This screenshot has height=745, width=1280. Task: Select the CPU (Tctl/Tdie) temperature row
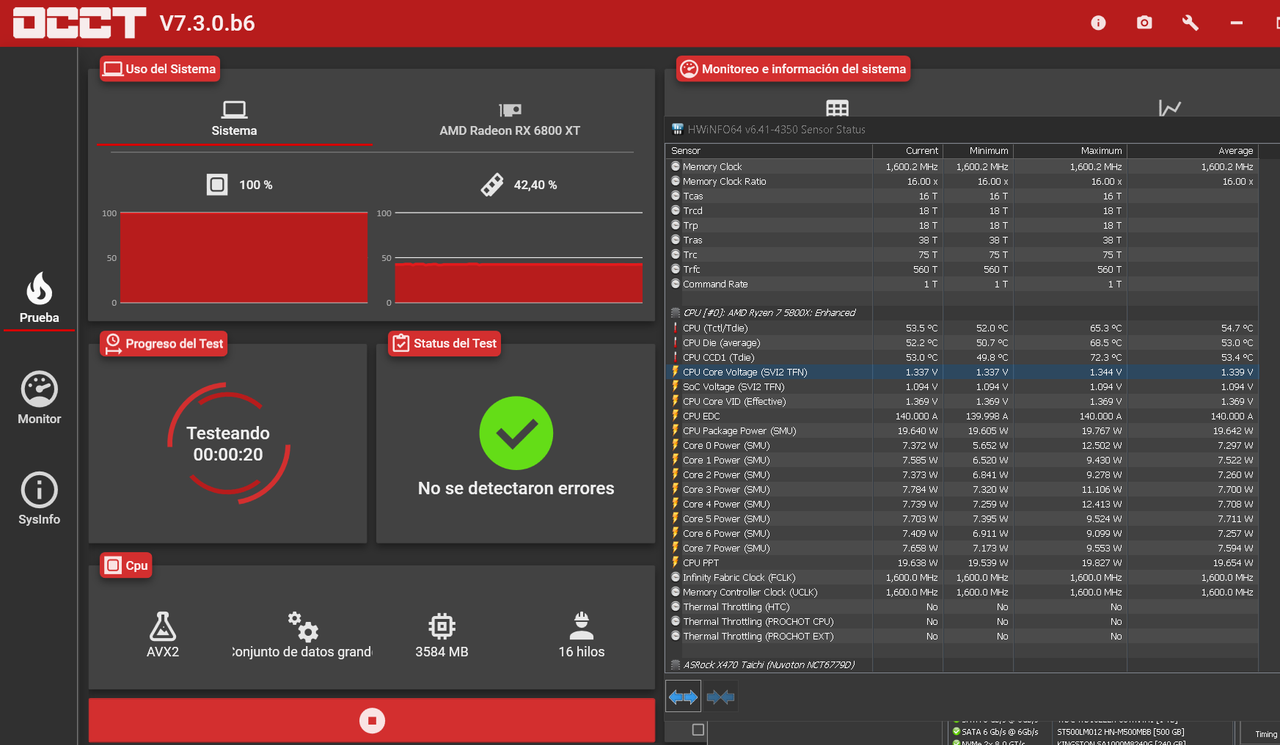coord(961,328)
